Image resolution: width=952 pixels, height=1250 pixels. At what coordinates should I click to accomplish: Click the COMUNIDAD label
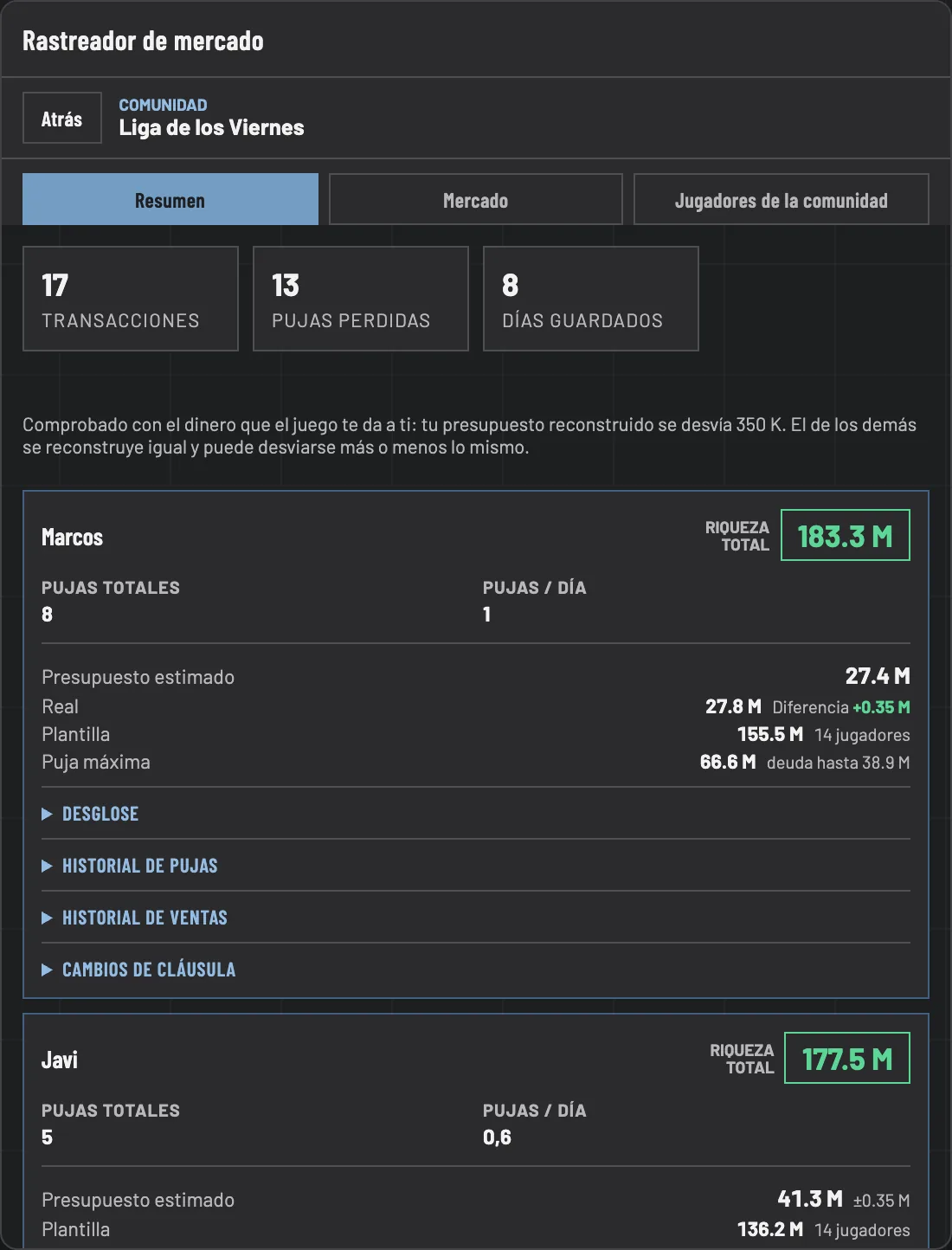click(163, 105)
